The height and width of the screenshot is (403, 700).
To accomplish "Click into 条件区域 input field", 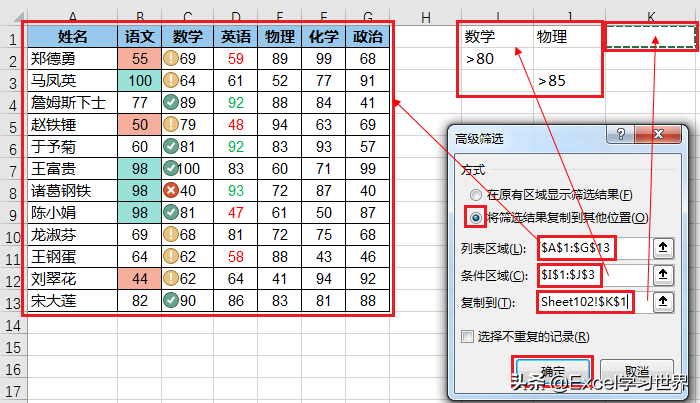I will (595, 275).
